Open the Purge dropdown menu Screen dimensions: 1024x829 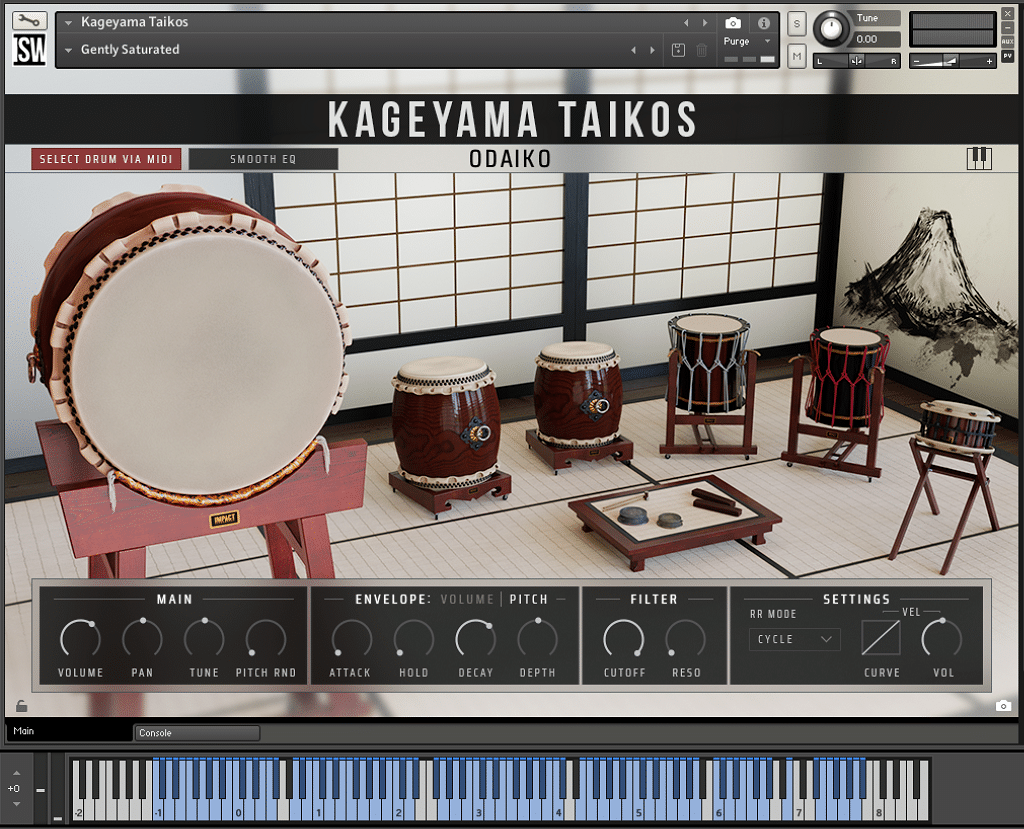tap(748, 41)
